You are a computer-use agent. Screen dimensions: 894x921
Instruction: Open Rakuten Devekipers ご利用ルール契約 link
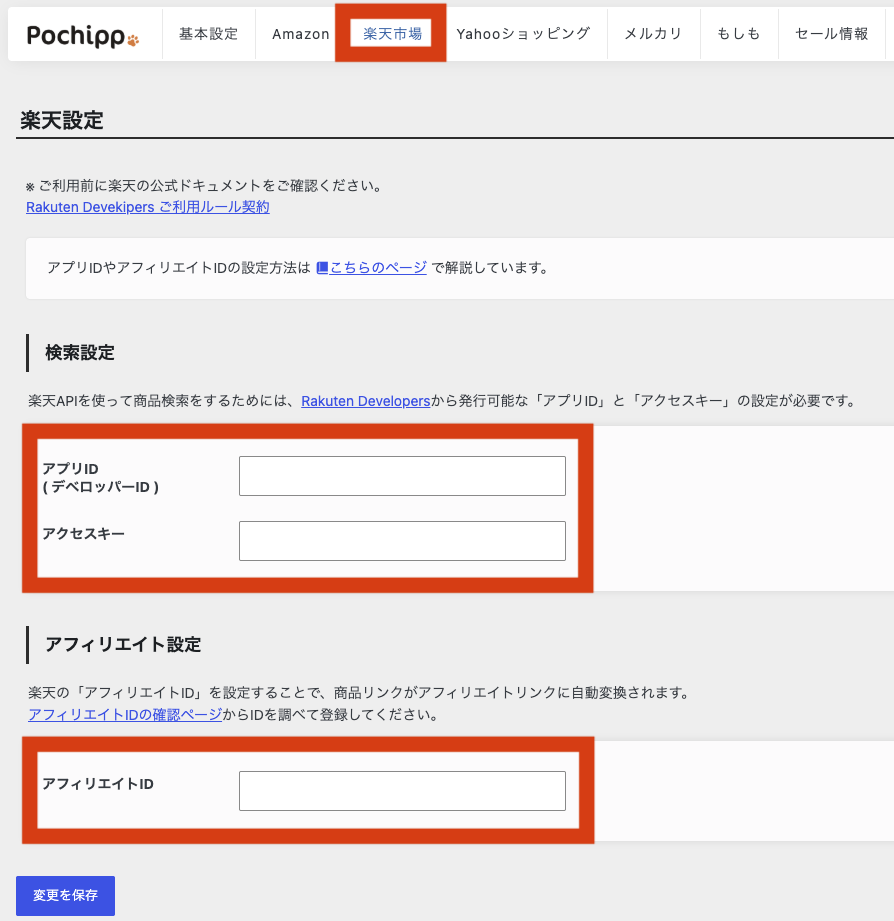(x=148, y=207)
